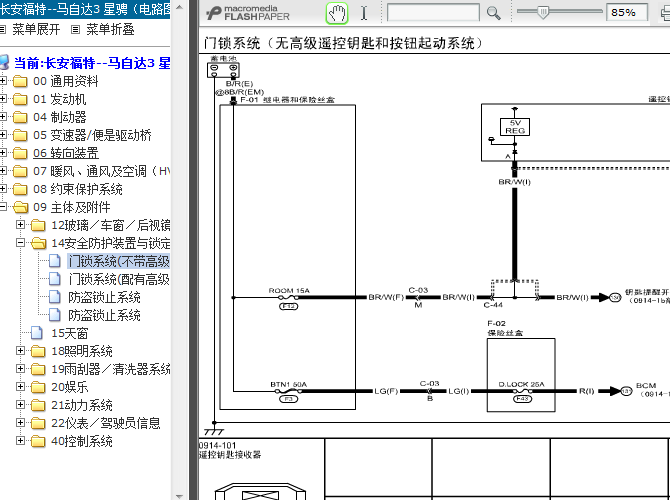Click the D.LOCK 25A fuse label

522,384
